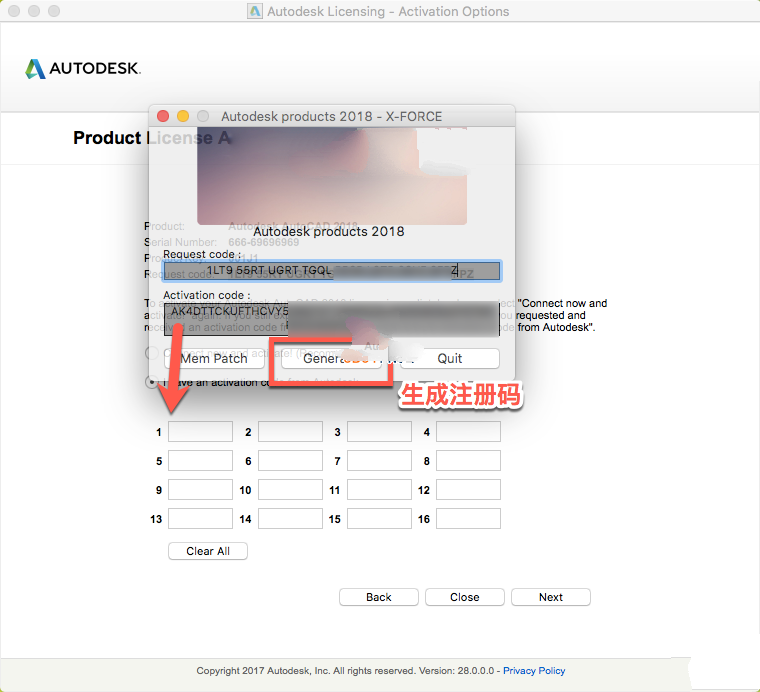Click activation code box 15
The height and width of the screenshot is (692, 760).
[x=379, y=519]
